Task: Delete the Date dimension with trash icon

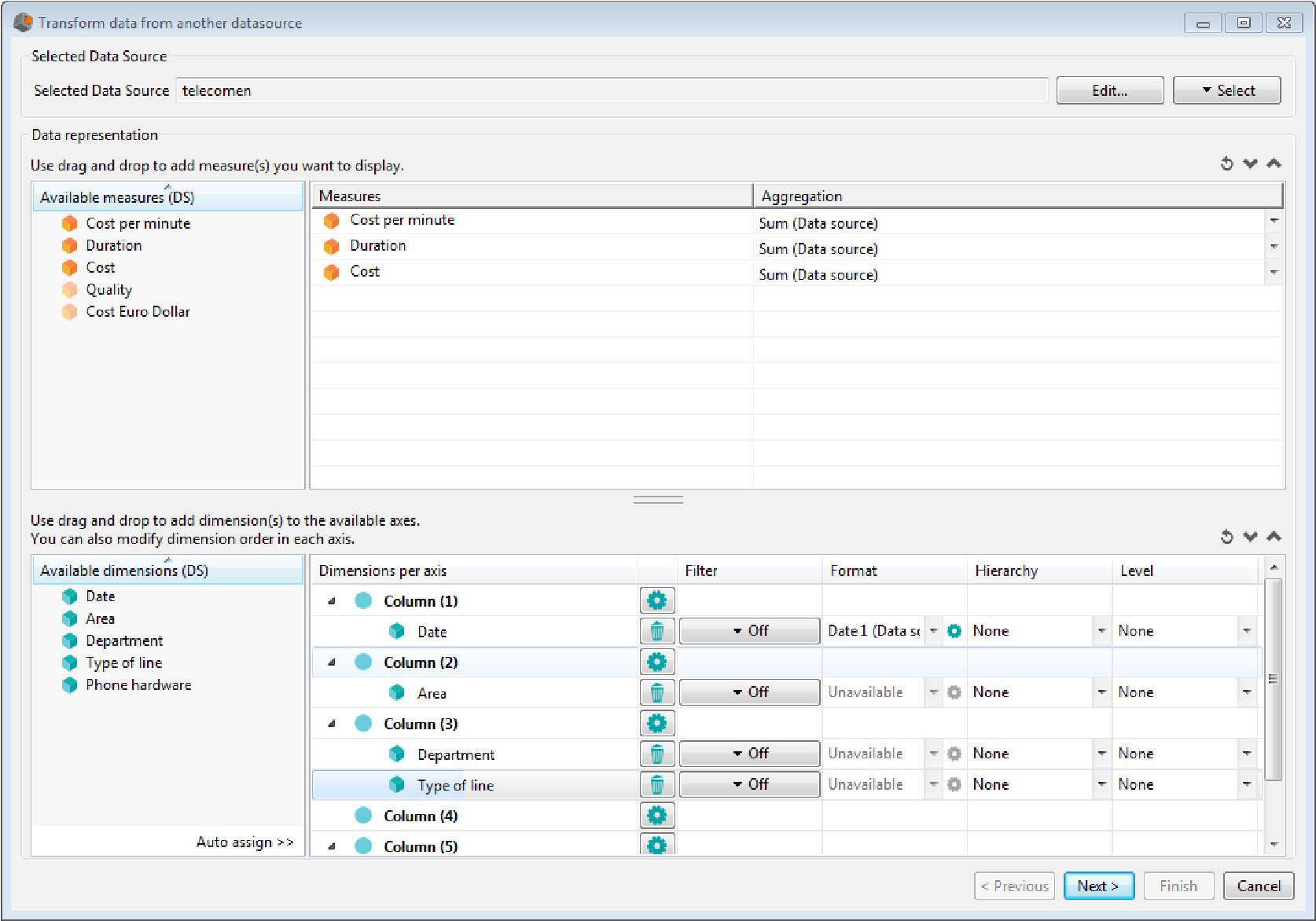Action: (x=656, y=631)
